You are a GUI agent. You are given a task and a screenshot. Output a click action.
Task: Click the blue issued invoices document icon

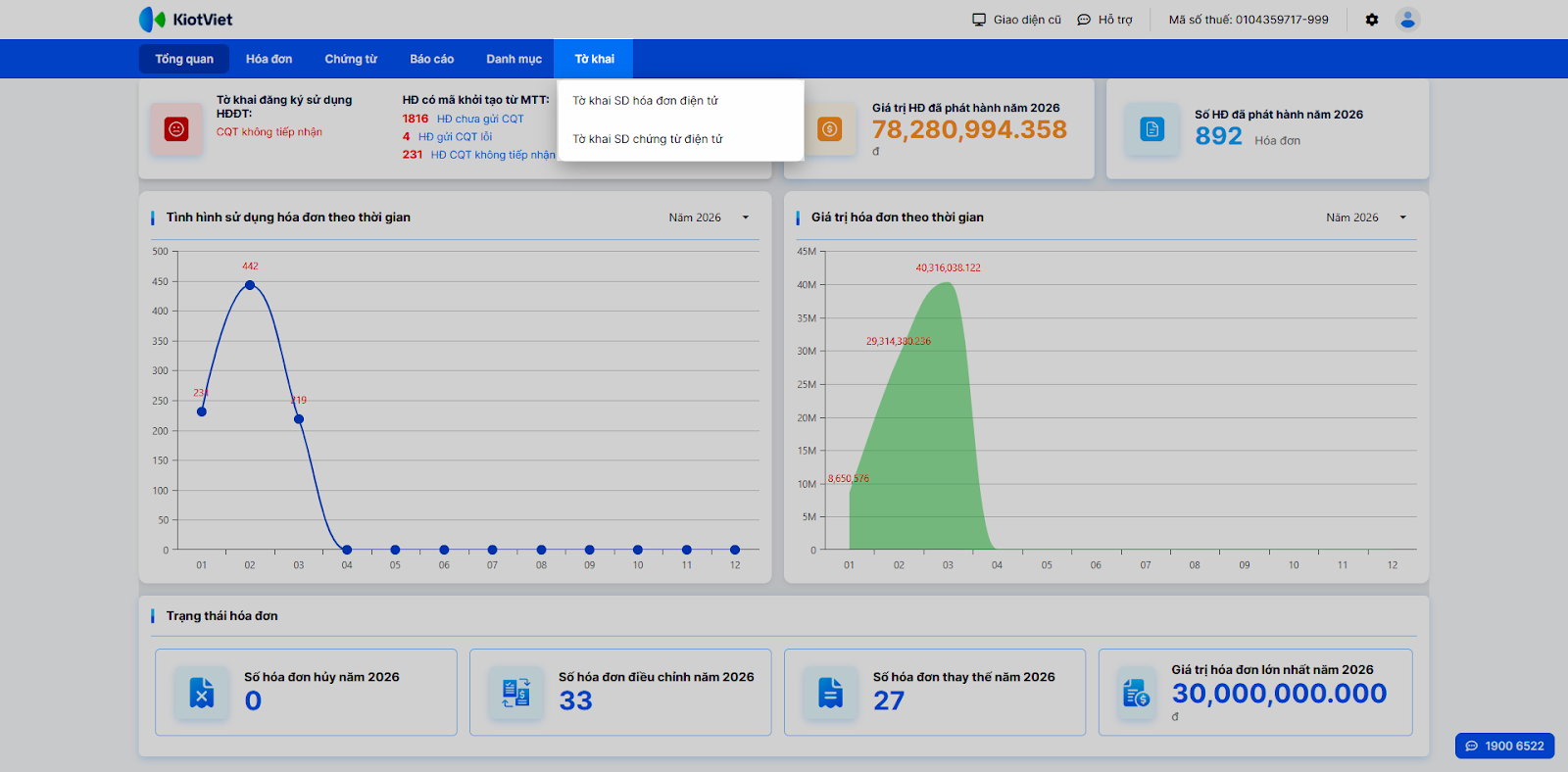tap(1151, 129)
